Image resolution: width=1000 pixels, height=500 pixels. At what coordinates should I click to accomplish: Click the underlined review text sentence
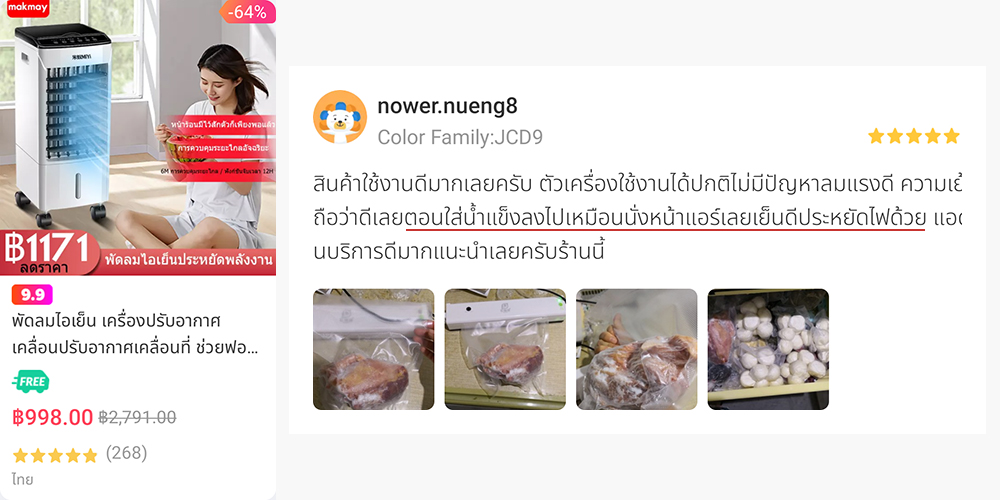click(x=665, y=219)
